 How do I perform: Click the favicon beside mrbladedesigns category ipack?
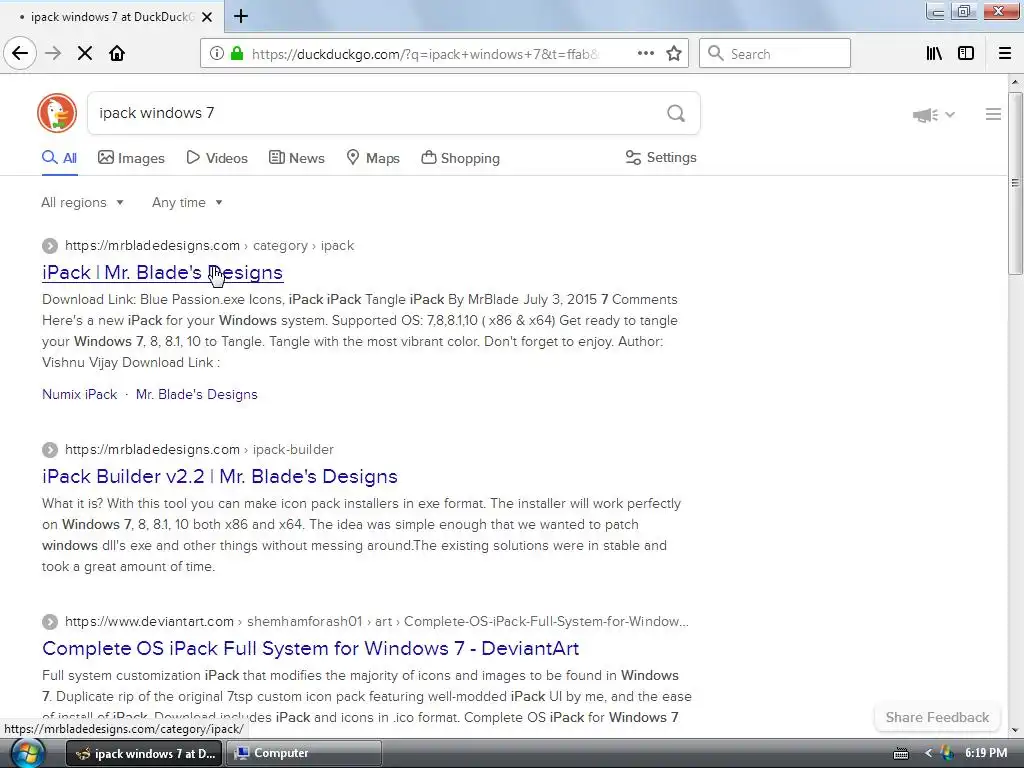coord(50,246)
